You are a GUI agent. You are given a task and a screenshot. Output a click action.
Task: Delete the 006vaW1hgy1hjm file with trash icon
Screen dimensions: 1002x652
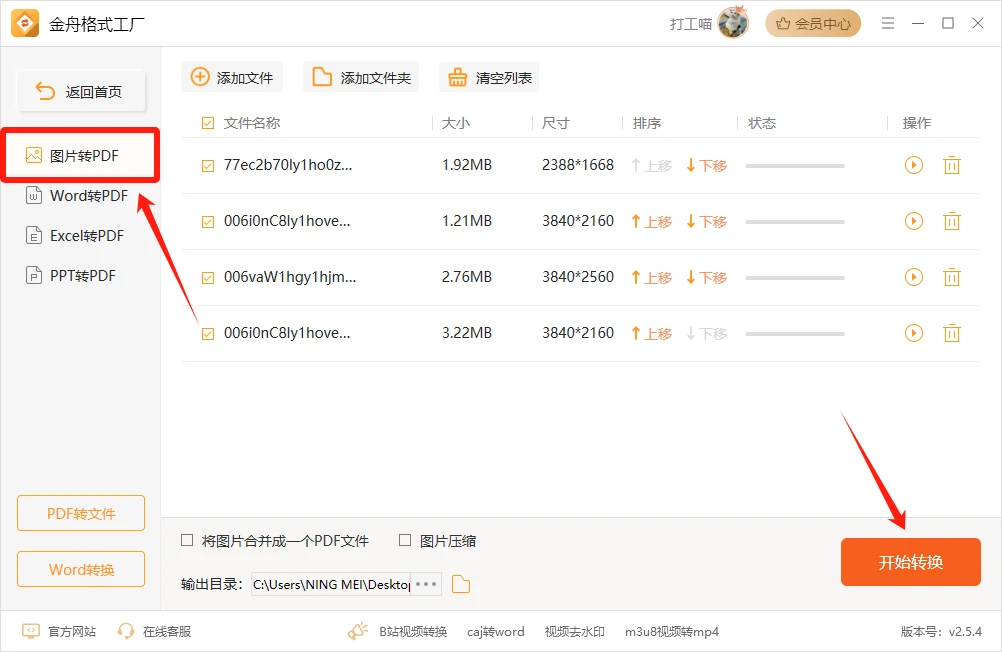pyautogui.click(x=952, y=277)
